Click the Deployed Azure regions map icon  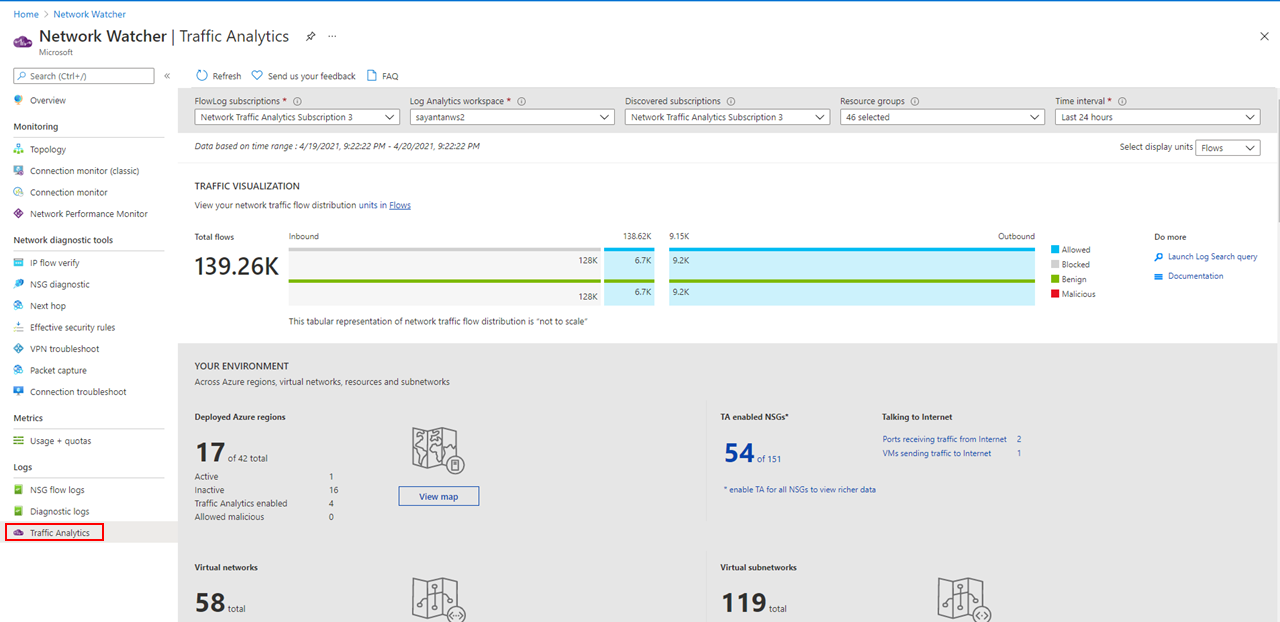click(438, 449)
